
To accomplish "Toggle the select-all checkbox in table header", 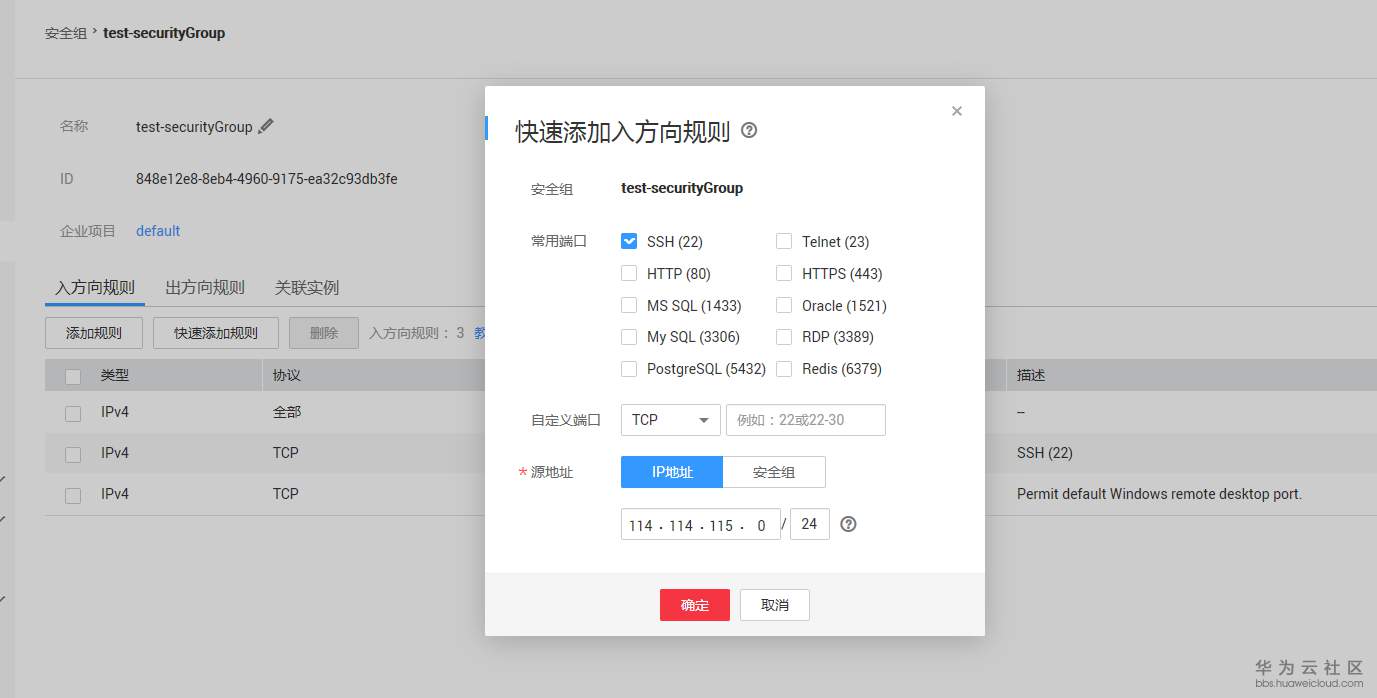I will 73,376.
